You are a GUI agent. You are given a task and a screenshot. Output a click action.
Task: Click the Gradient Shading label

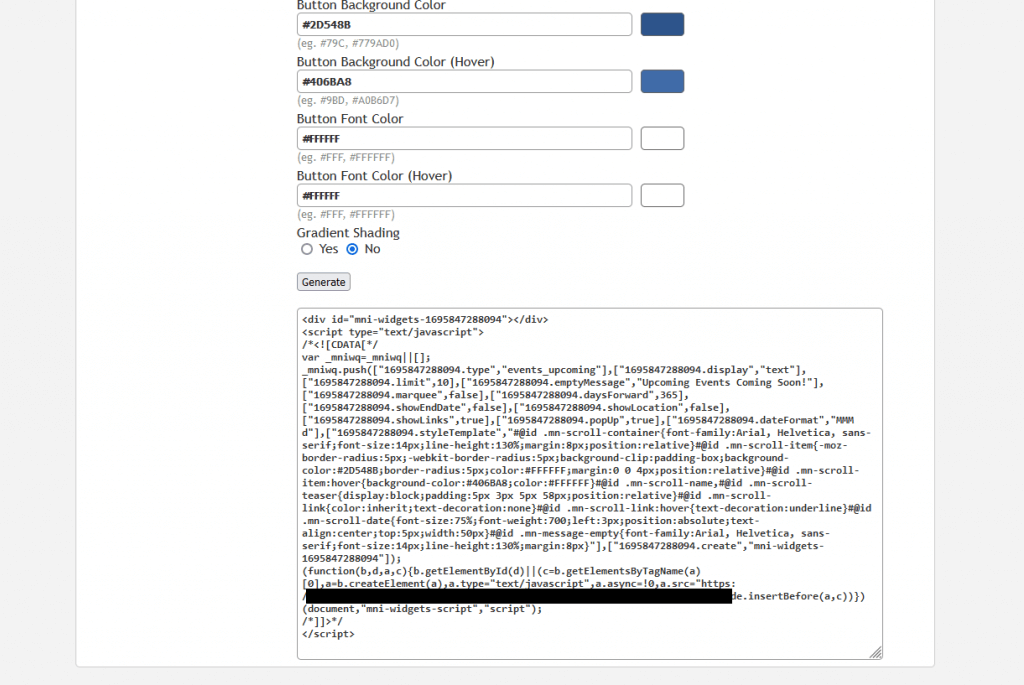click(x=348, y=233)
